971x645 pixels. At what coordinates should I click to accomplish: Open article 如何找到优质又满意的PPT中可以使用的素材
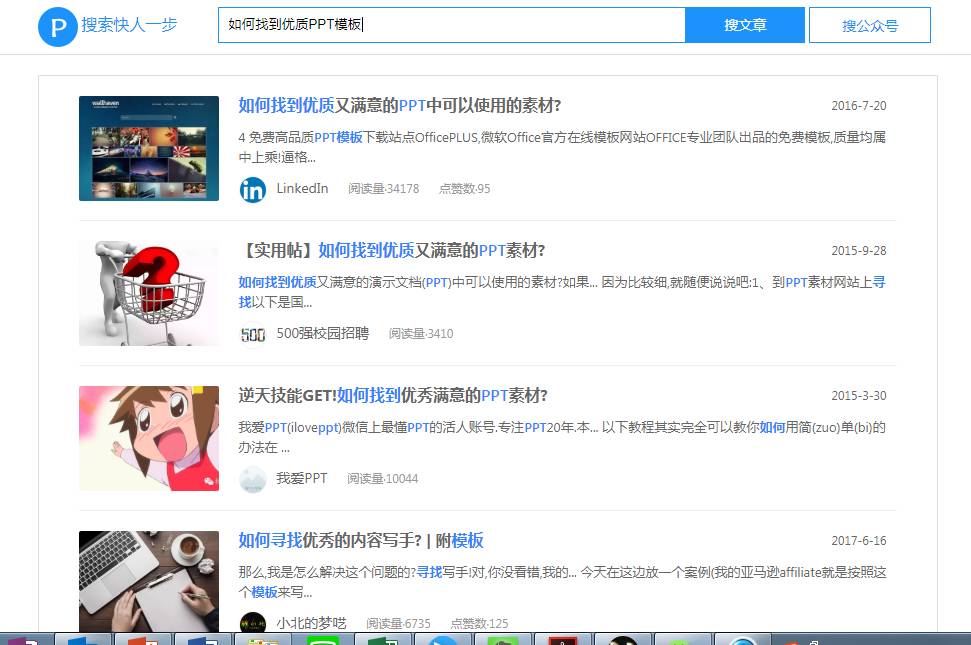[x=400, y=106]
